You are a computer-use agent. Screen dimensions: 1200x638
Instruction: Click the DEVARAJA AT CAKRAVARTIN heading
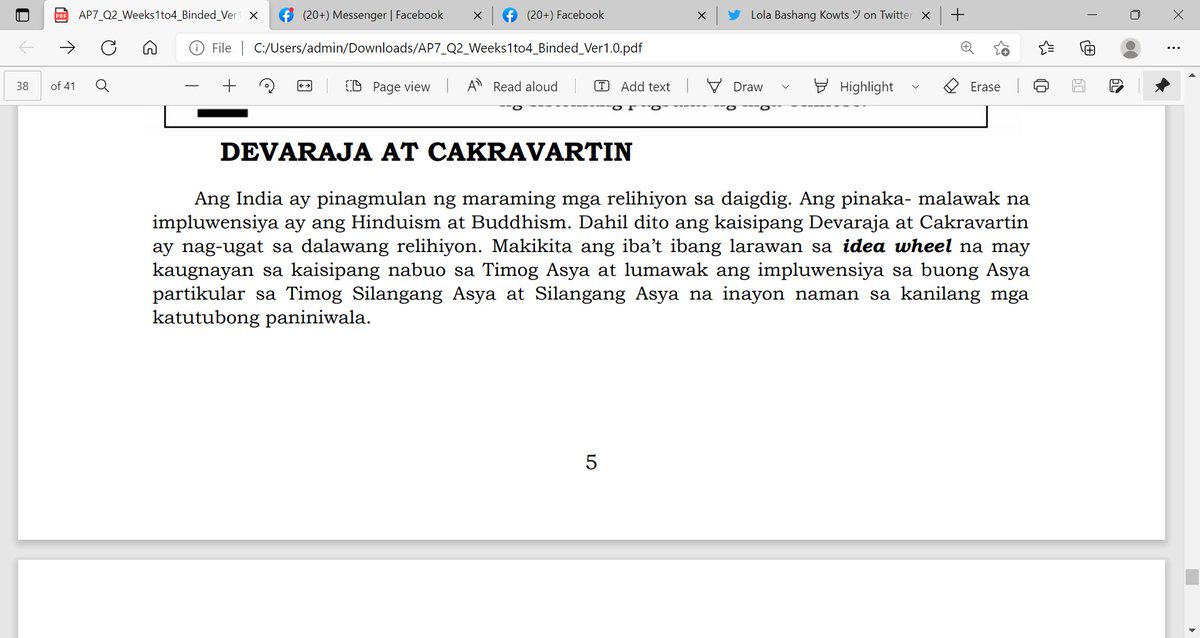[x=426, y=152]
